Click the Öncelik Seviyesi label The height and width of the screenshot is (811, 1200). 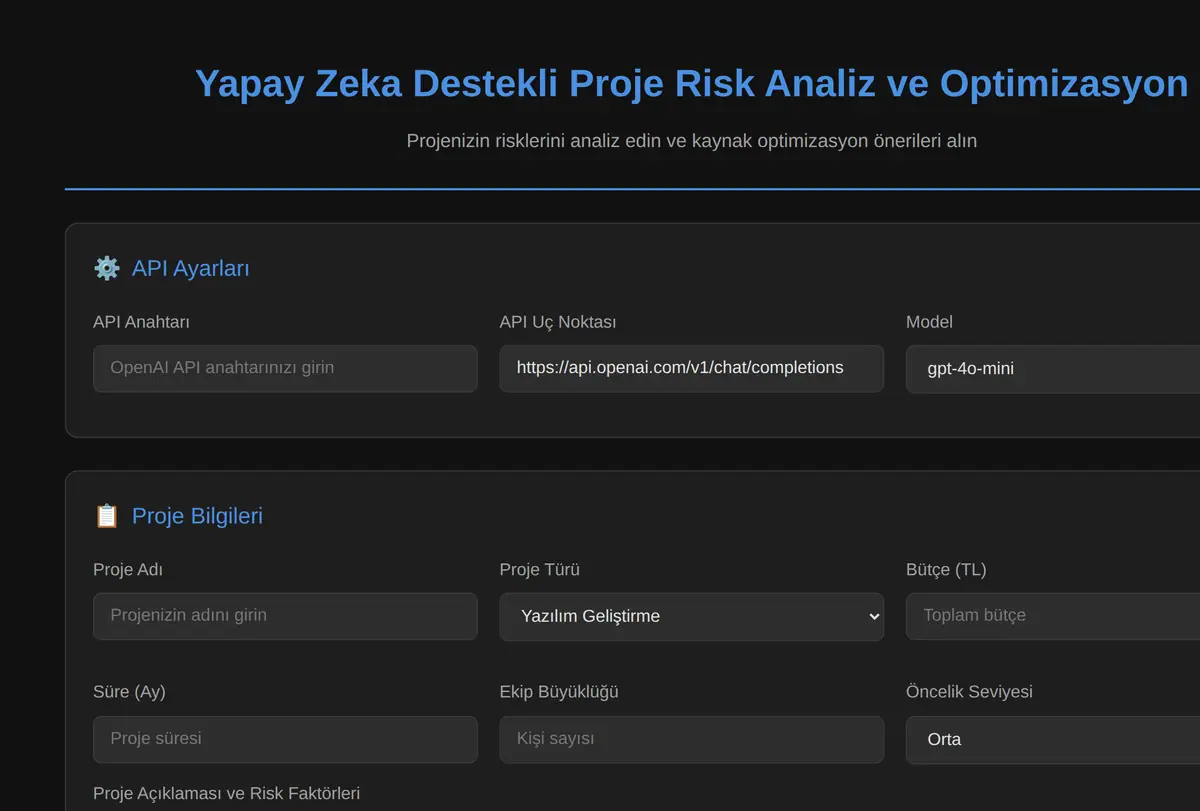coord(970,692)
